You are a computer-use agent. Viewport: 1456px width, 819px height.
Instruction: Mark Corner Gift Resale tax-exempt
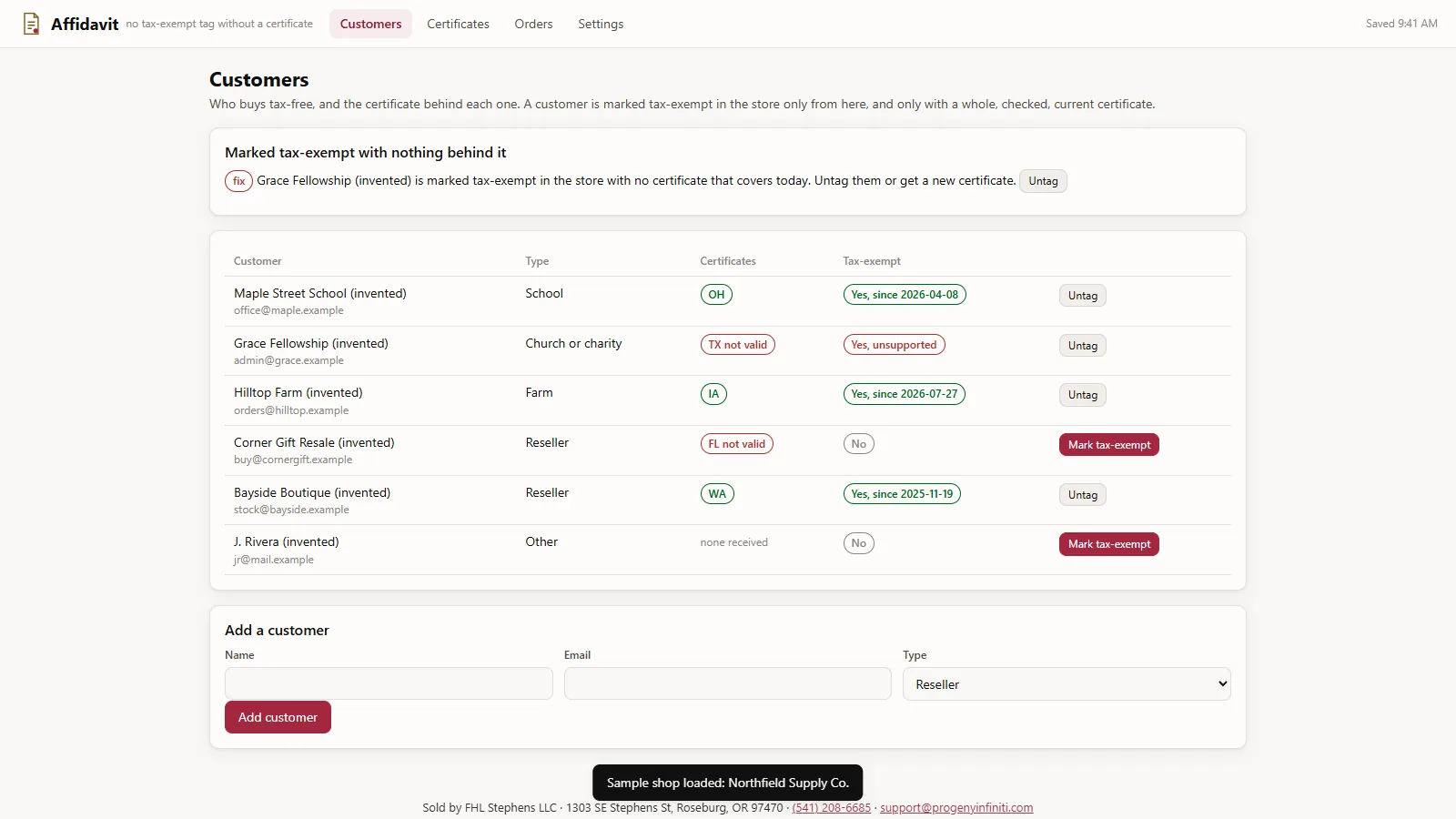1108,445
